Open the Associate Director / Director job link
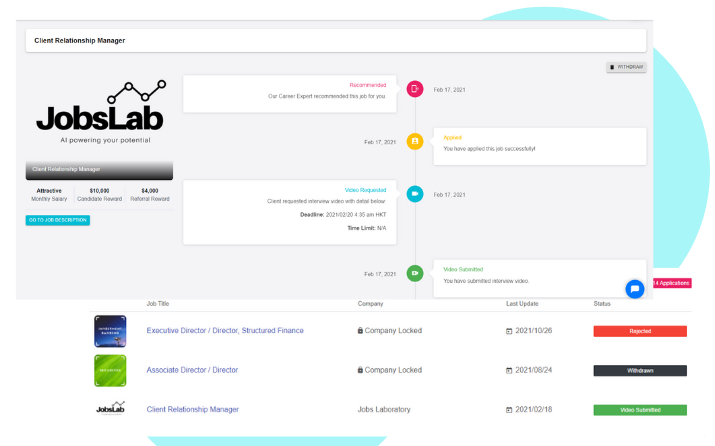Viewport: 715px width, 446px height. pos(192,370)
